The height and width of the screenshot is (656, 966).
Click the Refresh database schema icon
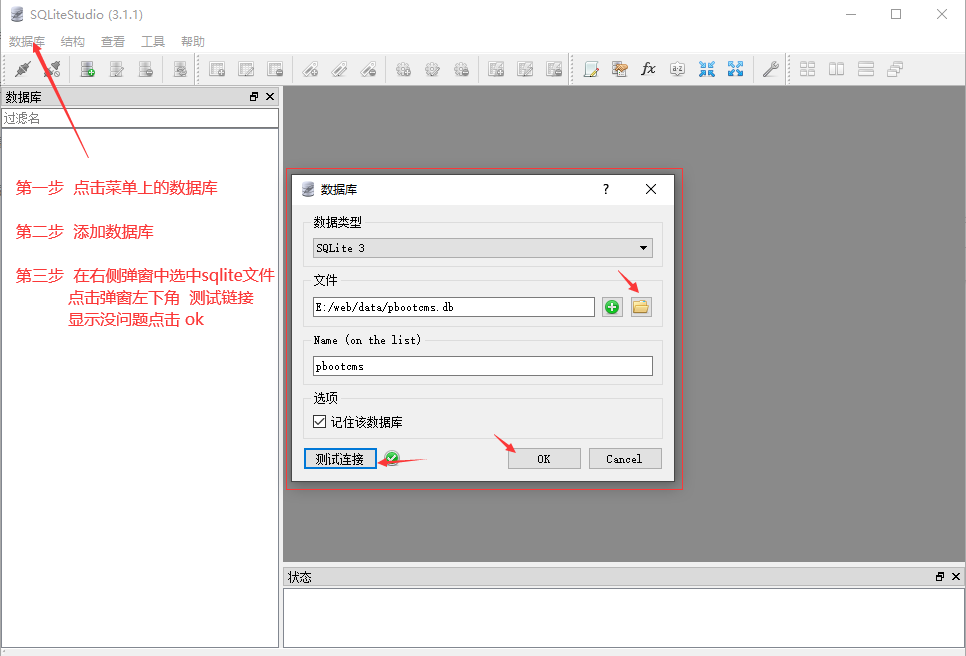180,69
